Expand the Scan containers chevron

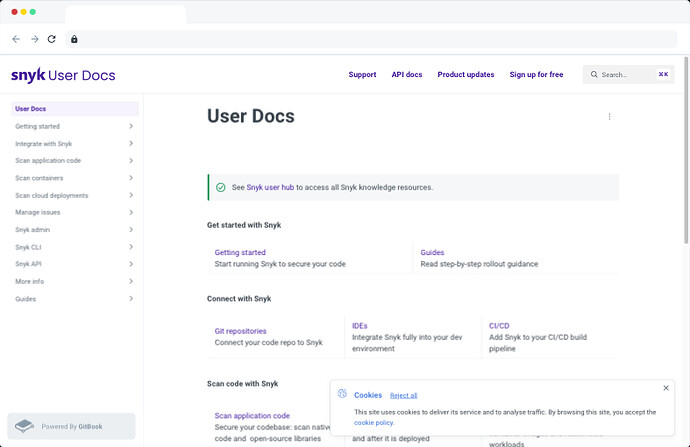[x=131, y=178]
